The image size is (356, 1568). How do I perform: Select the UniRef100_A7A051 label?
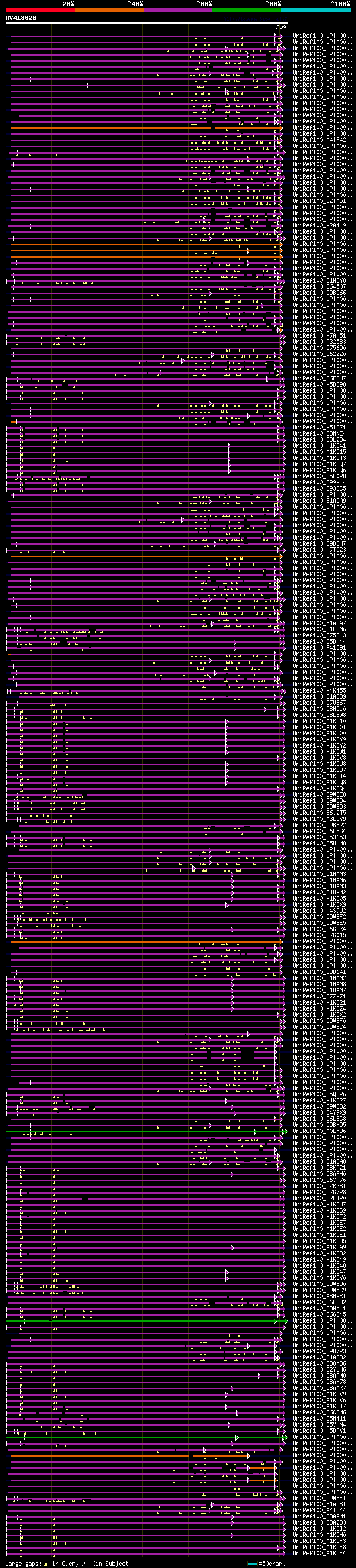tap(319, 335)
